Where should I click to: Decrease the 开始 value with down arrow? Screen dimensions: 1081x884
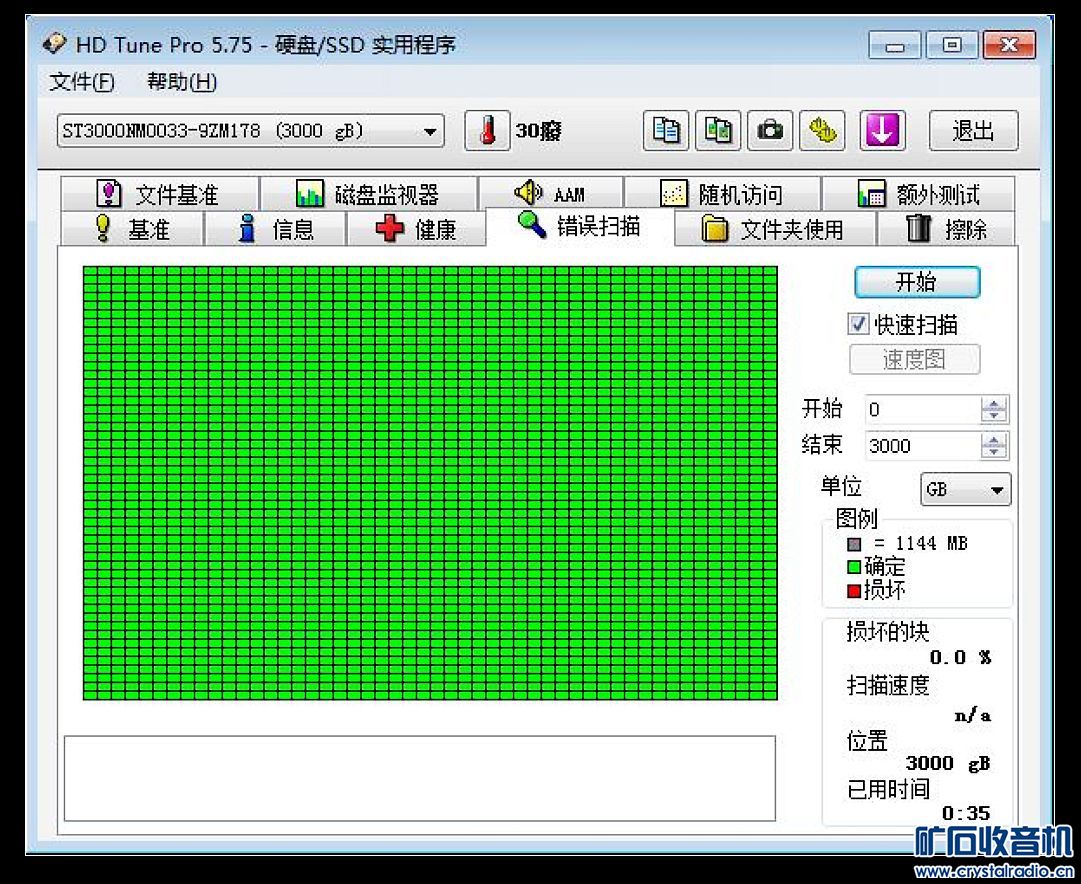click(x=993, y=416)
